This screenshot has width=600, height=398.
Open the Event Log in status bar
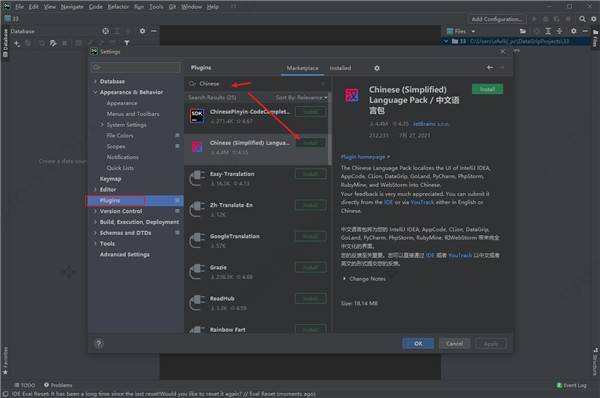click(x=571, y=385)
